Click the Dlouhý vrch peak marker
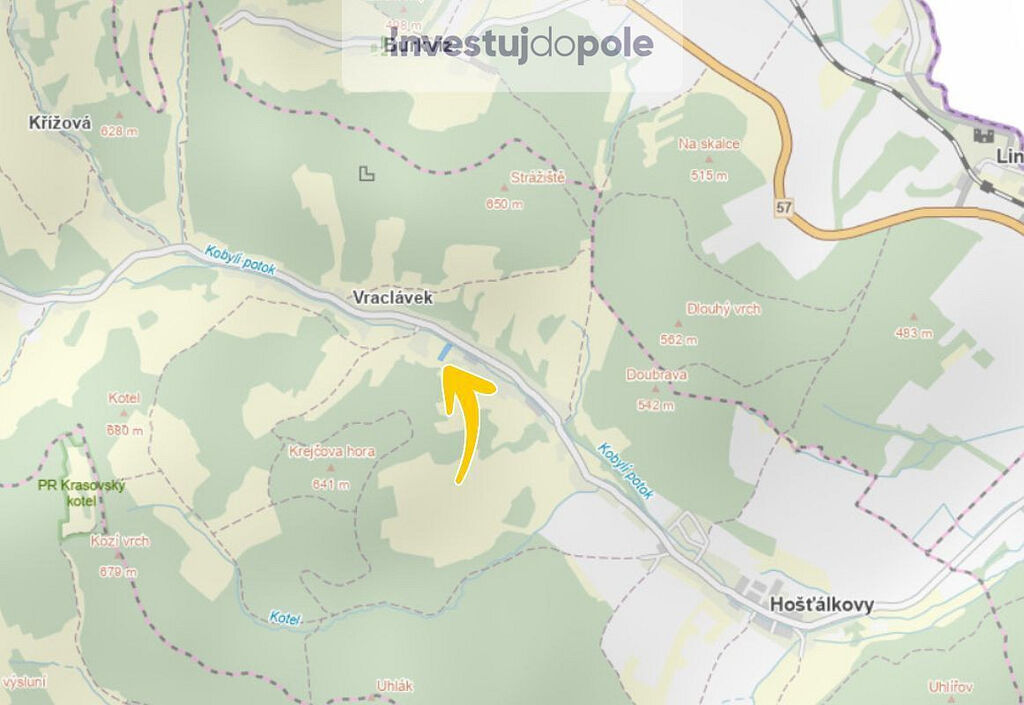The height and width of the screenshot is (705, 1024). (x=678, y=324)
